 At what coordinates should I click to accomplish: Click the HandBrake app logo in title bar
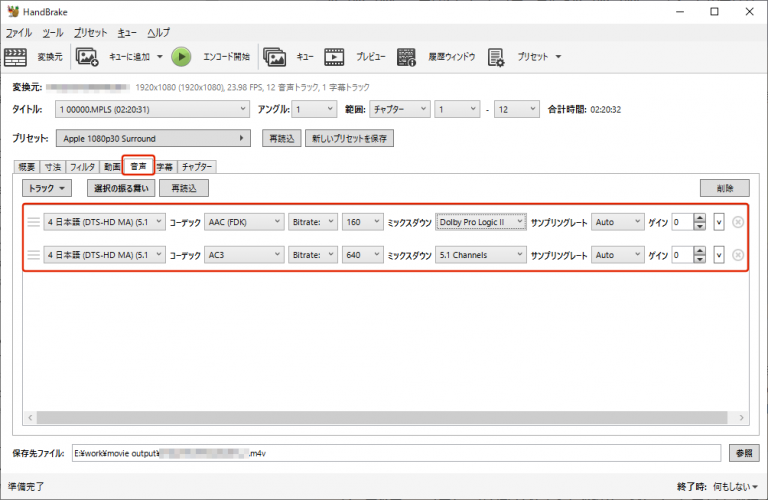pyautogui.click(x=13, y=11)
